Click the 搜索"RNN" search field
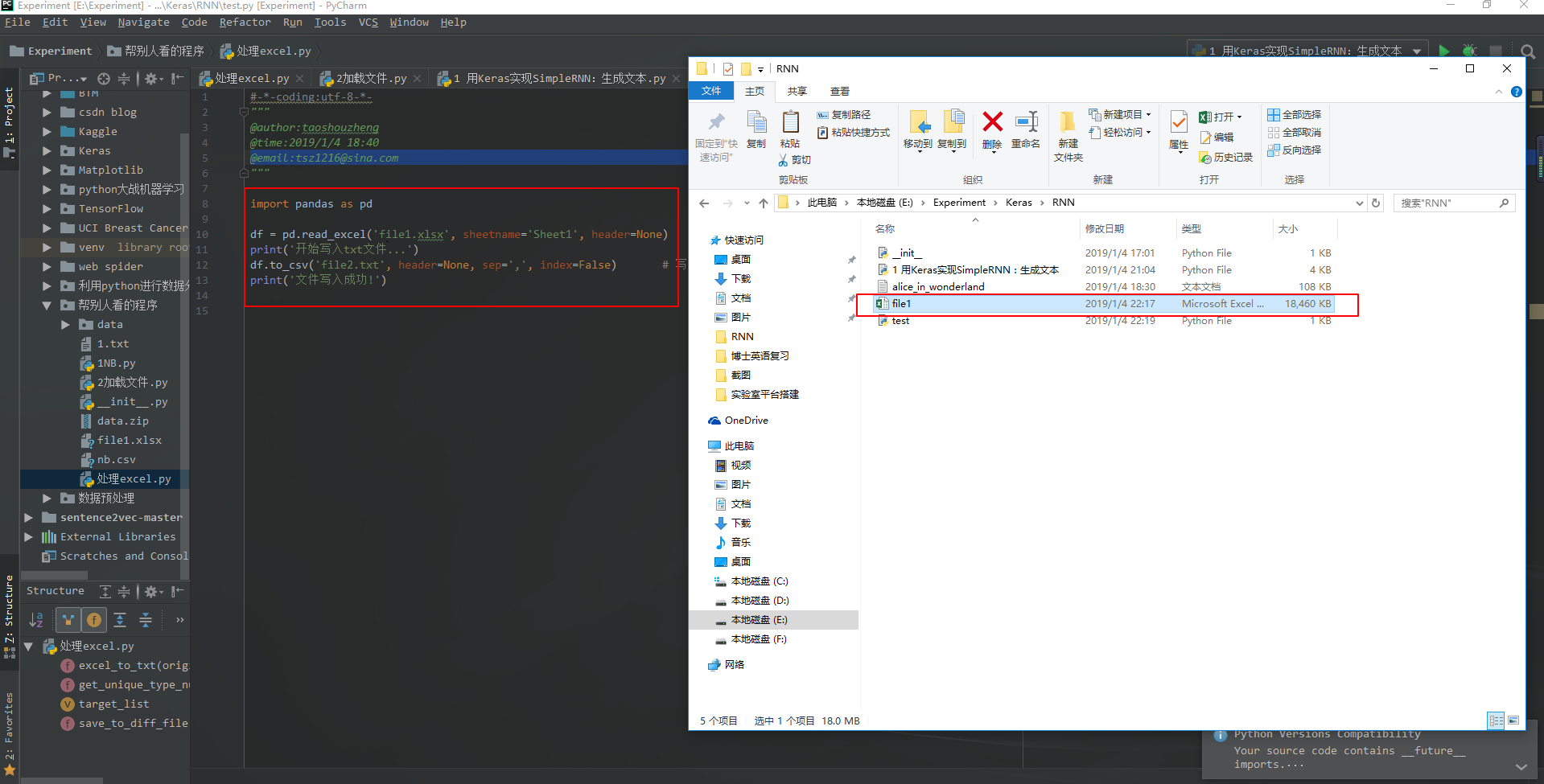 pyautogui.click(x=1448, y=202)
